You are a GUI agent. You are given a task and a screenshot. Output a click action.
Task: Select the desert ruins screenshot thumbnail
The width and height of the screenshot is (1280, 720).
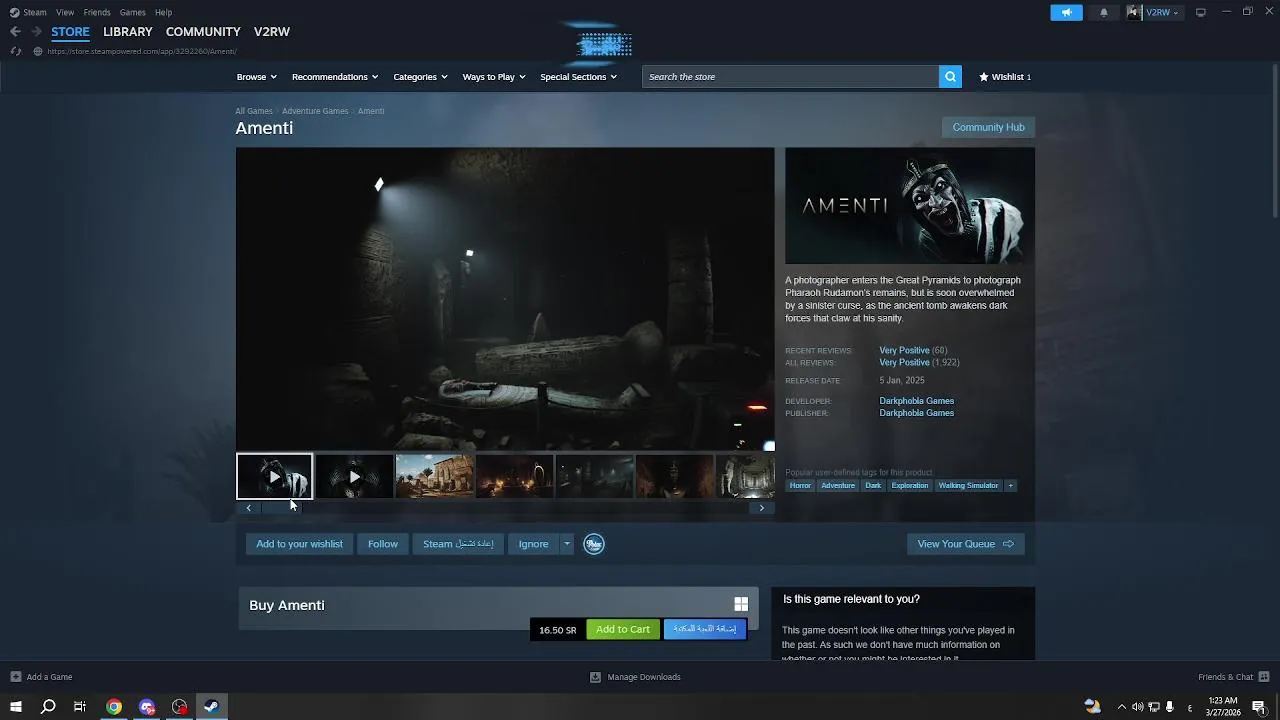pyautogui.click(x=434, y=477)
